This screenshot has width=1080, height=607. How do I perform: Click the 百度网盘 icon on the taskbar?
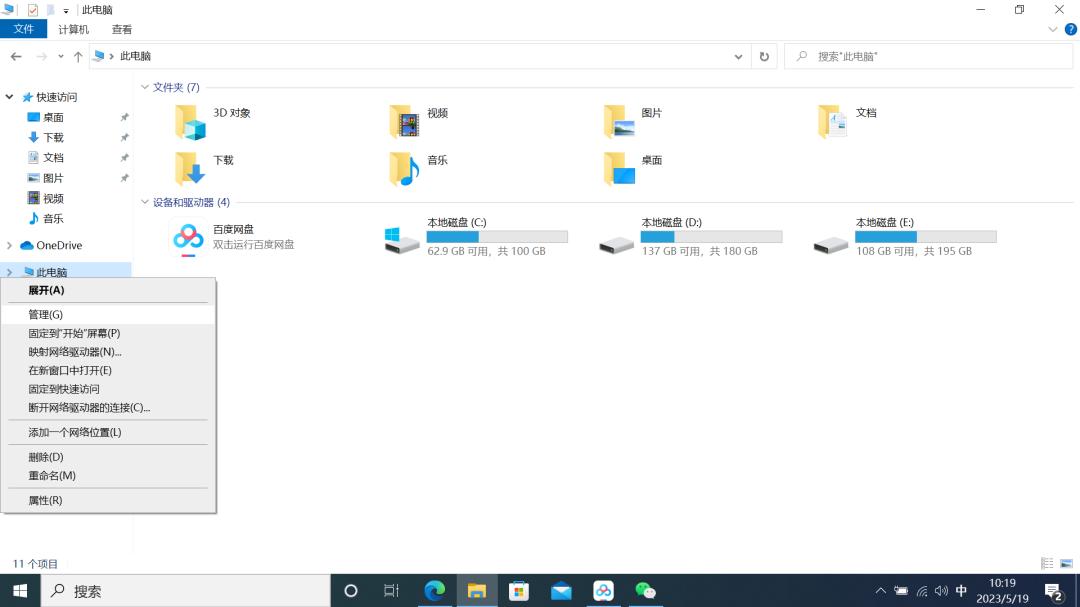click(603, 590)
